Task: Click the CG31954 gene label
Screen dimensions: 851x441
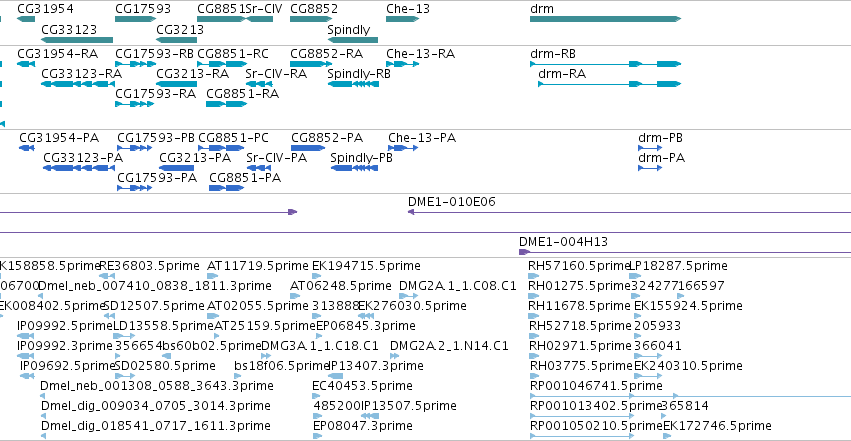Action: [x=45, y=9]
